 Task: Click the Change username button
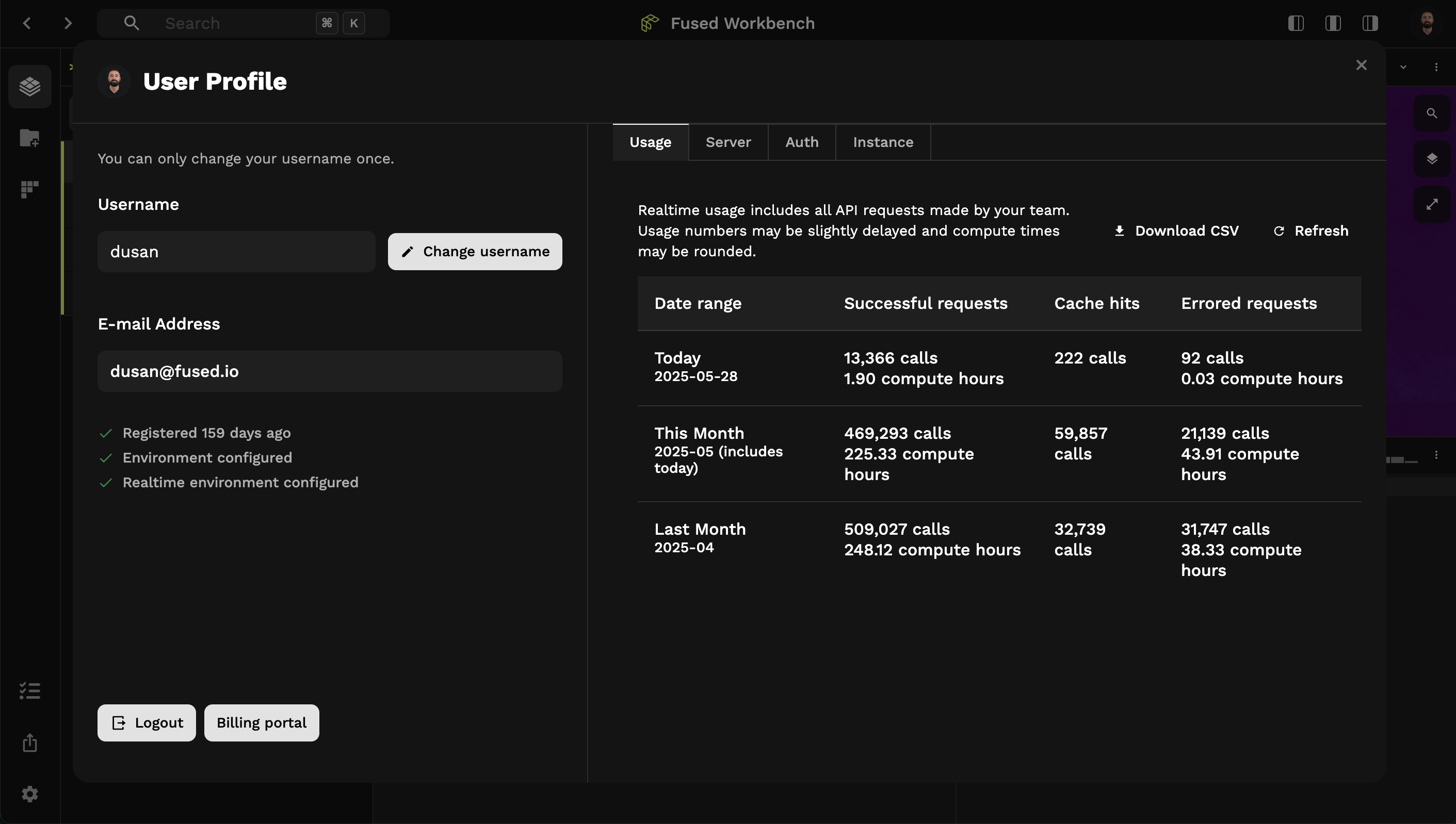coord(474,251)
